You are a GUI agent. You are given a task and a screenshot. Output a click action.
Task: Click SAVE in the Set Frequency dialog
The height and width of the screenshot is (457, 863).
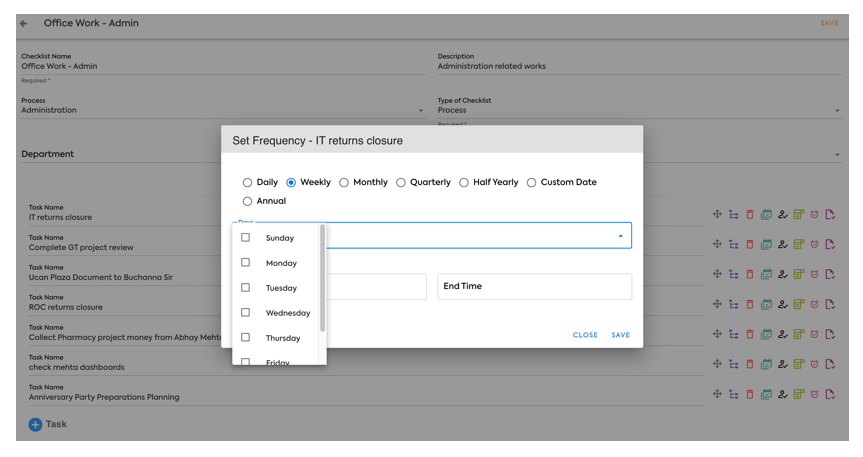point(620,335)
